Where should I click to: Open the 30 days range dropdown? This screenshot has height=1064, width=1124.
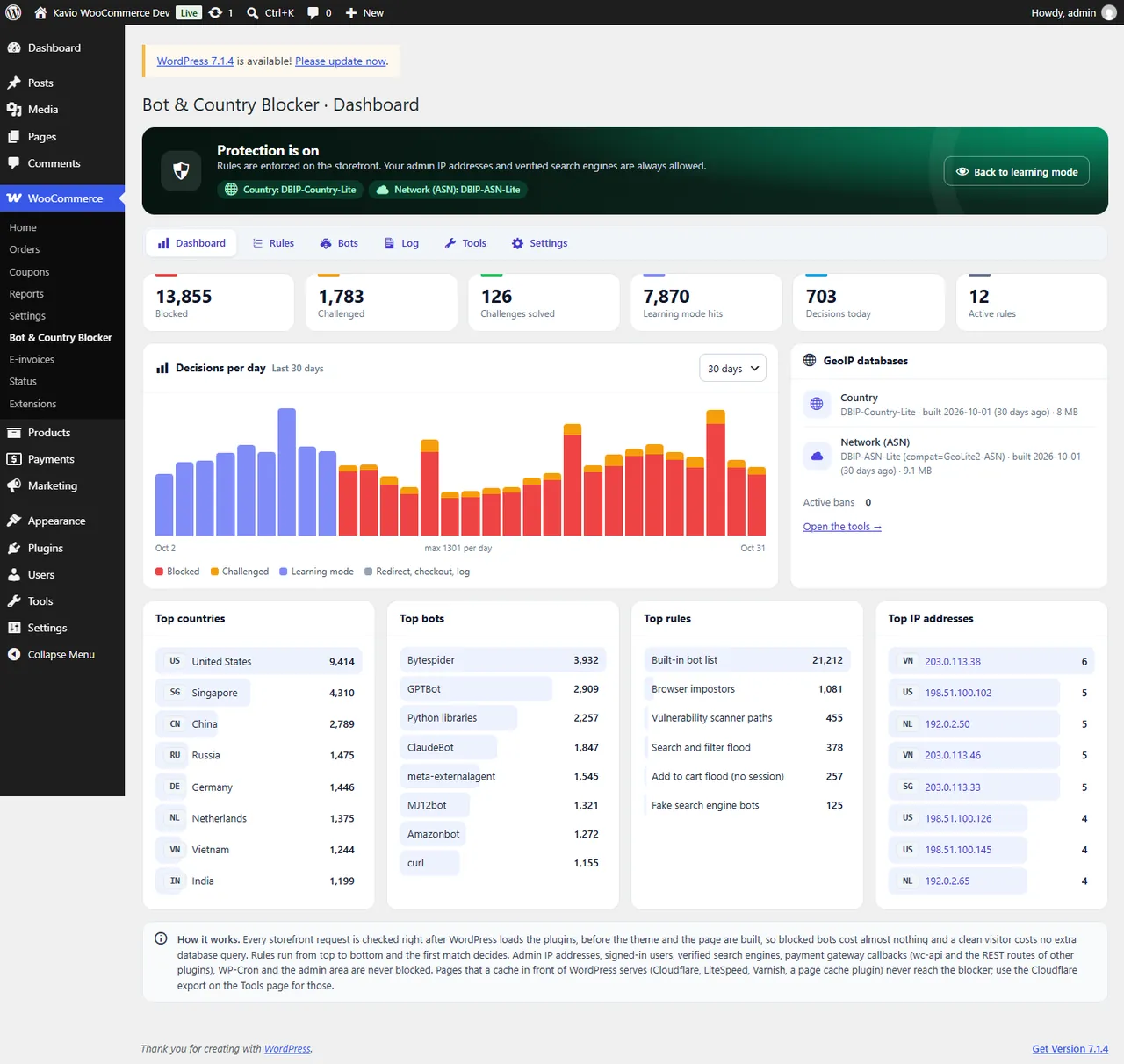tap(732, 369)
